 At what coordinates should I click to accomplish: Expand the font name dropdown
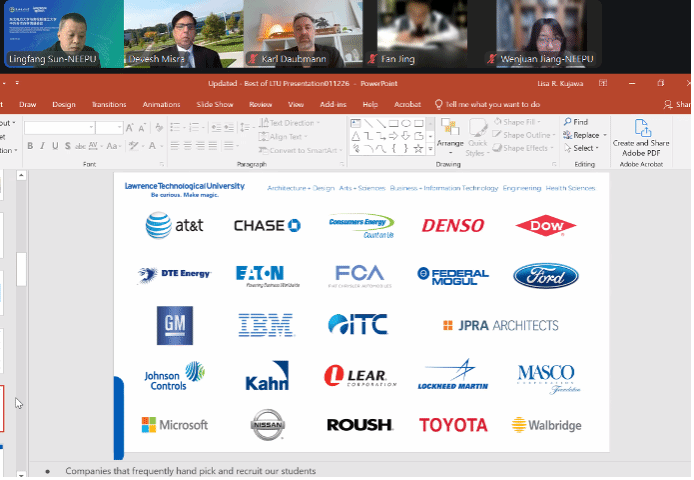pos(89,128)
